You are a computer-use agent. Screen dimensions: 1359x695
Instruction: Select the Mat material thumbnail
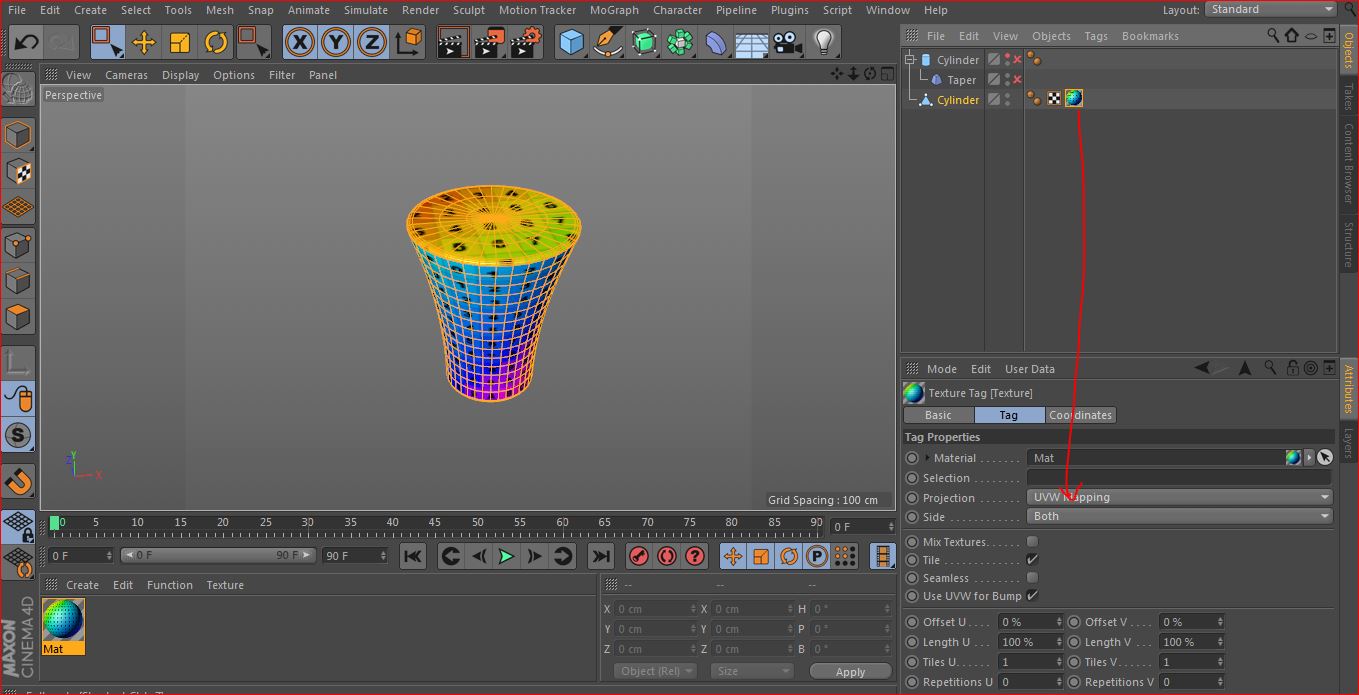pyautogui.click(x=63, y=622)
